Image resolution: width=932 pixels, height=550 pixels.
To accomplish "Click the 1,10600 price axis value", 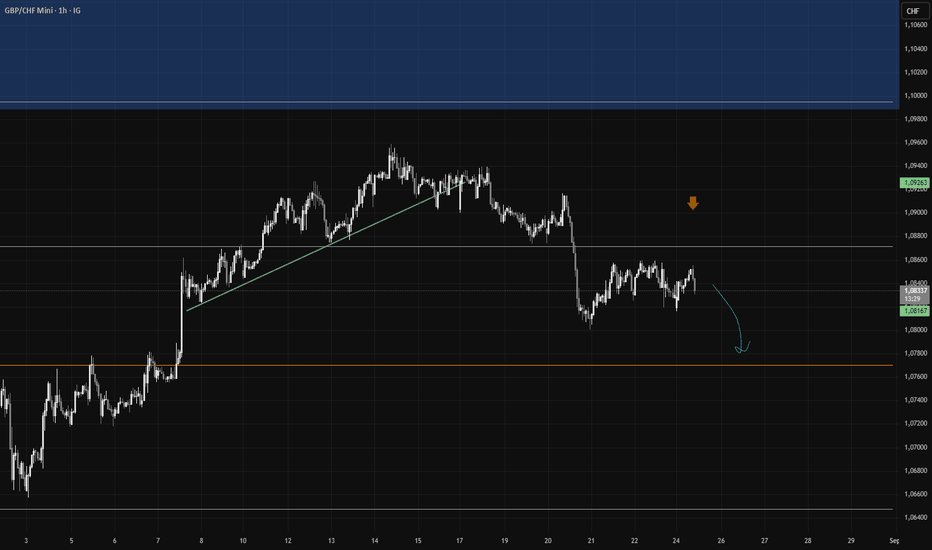I will click(915, 25).
